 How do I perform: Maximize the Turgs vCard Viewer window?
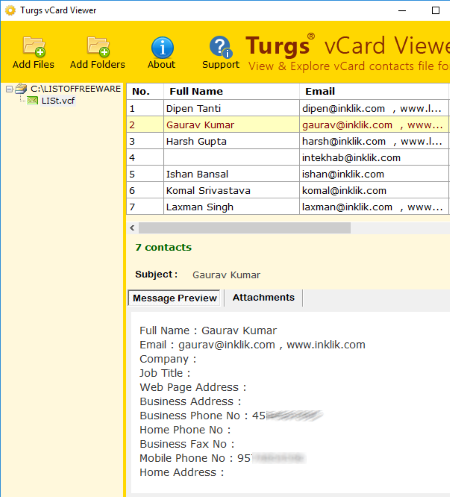coord(436,11)
